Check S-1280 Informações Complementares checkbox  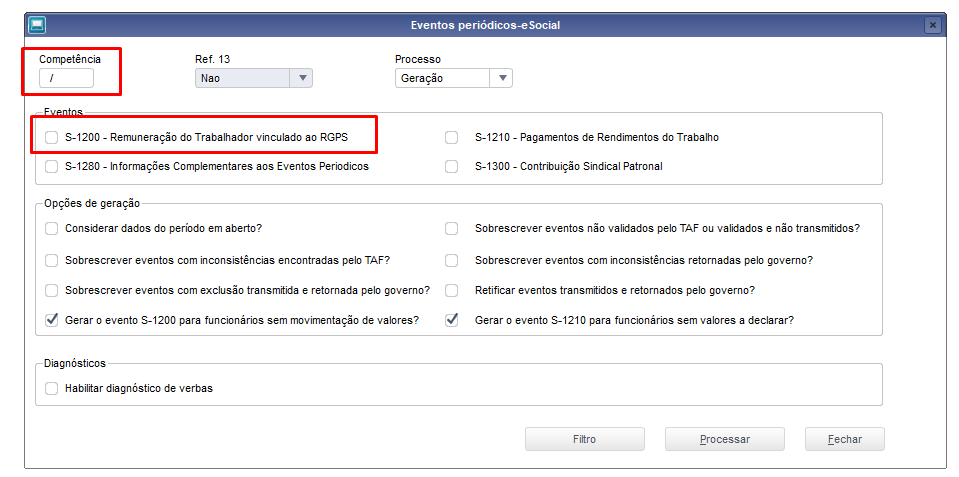point(51,166)
